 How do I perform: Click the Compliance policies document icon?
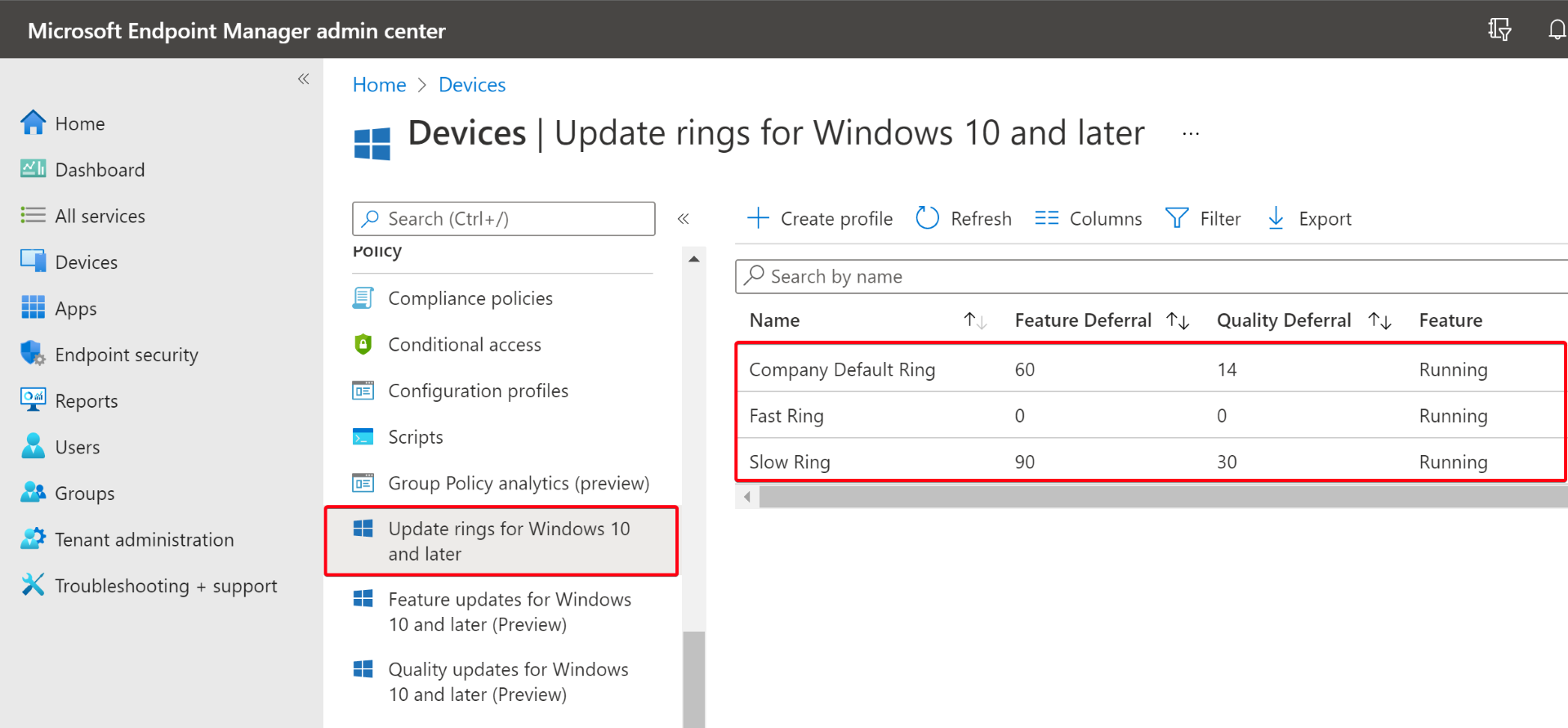[x=363, y=298]
